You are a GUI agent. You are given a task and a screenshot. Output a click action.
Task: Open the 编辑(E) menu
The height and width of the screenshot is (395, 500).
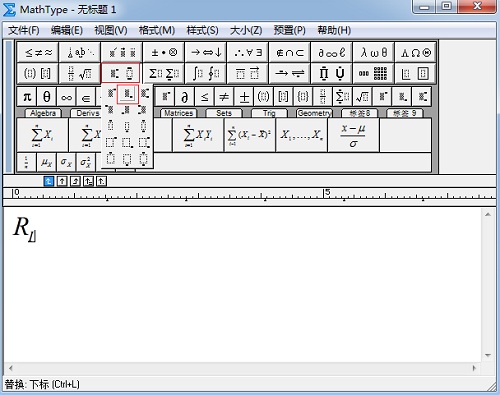click(67, 31)
